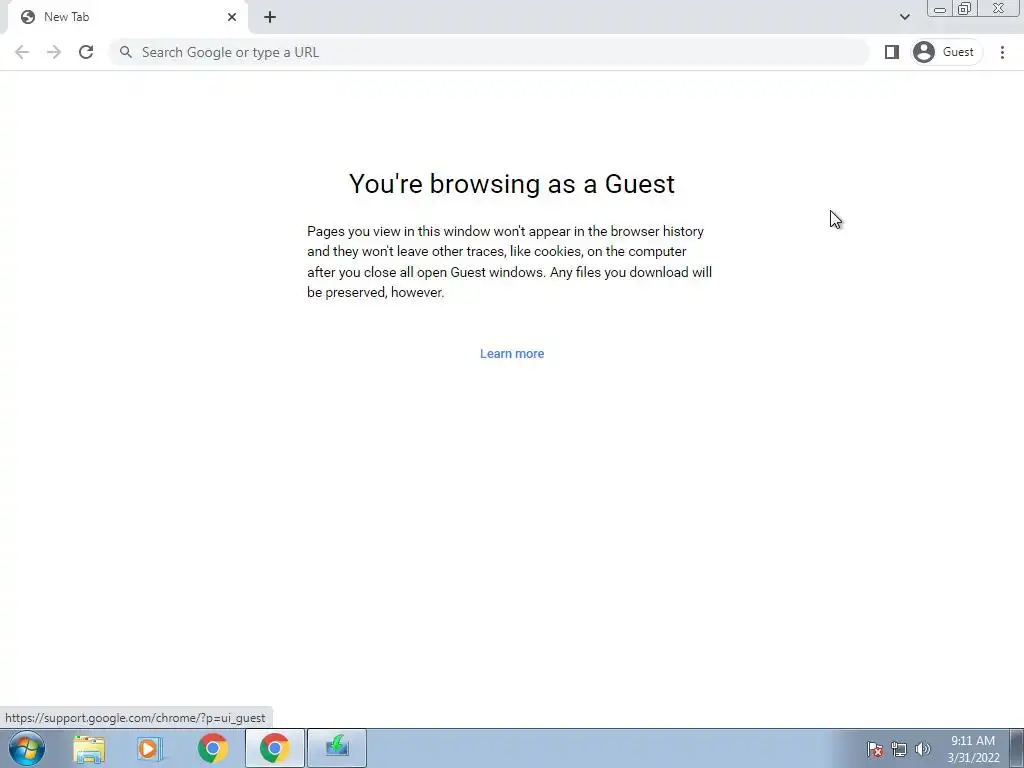Select the New Tab tab
The height and width of the screenshot is (768, 1024).
pyautogui.click(x=128, y=17)
